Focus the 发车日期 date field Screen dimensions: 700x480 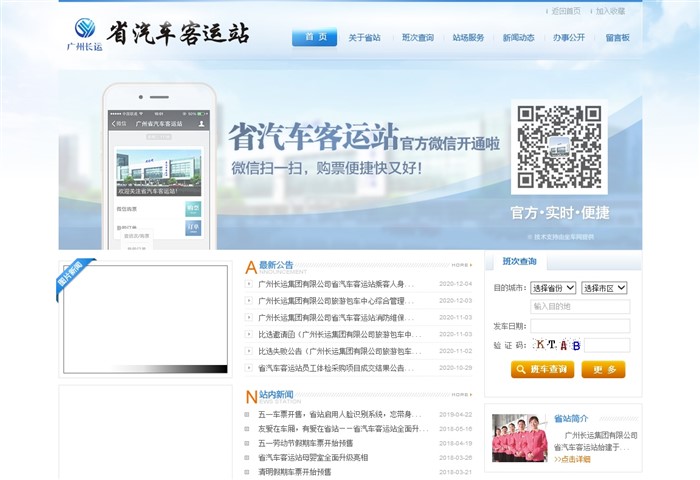coord(580,326)
